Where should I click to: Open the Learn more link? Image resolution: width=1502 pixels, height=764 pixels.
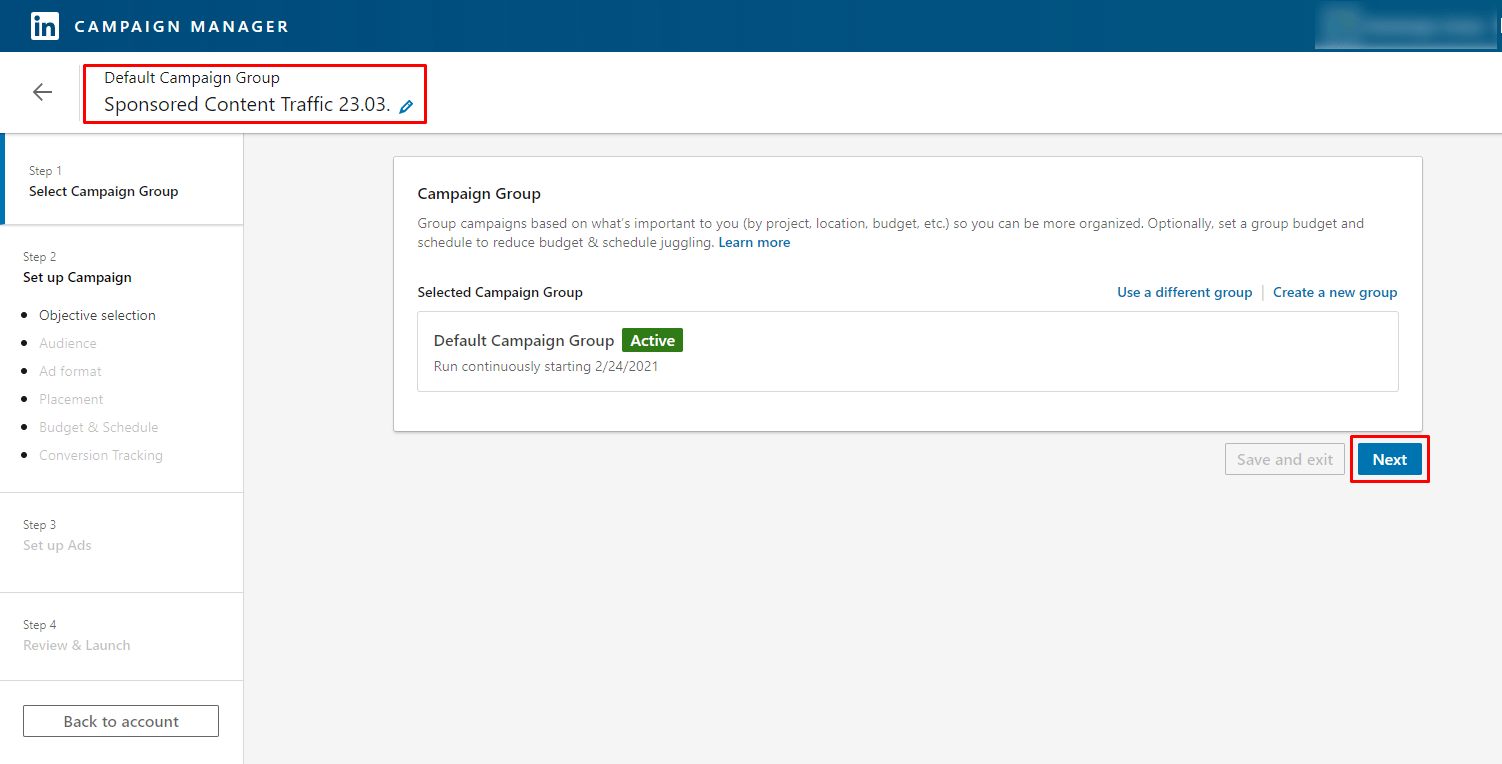click(x=754, y=243)
